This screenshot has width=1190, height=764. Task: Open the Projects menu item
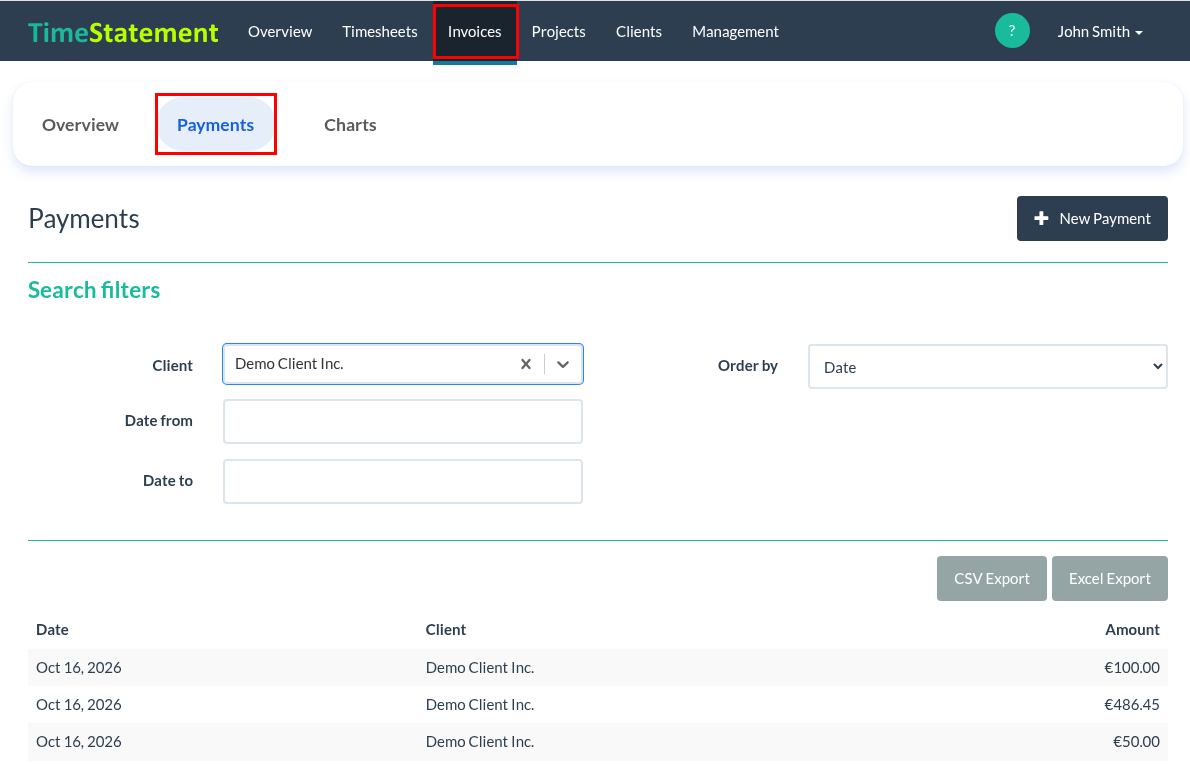point(559,32)
